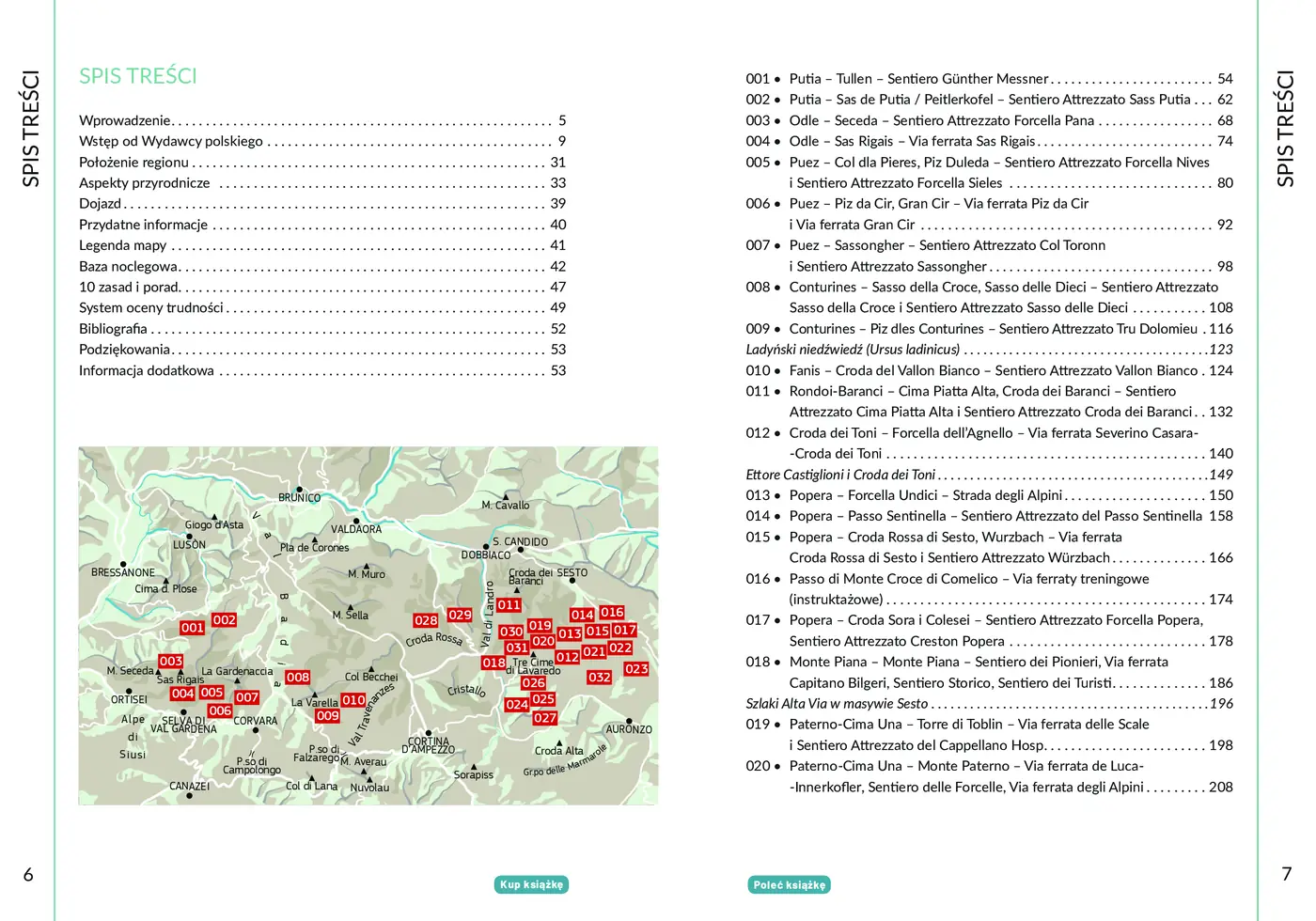Image resolution: width=1316 pixels, height=921 pixels.
Task: Select map marker 023 on the map
Action: coord(636,668)
